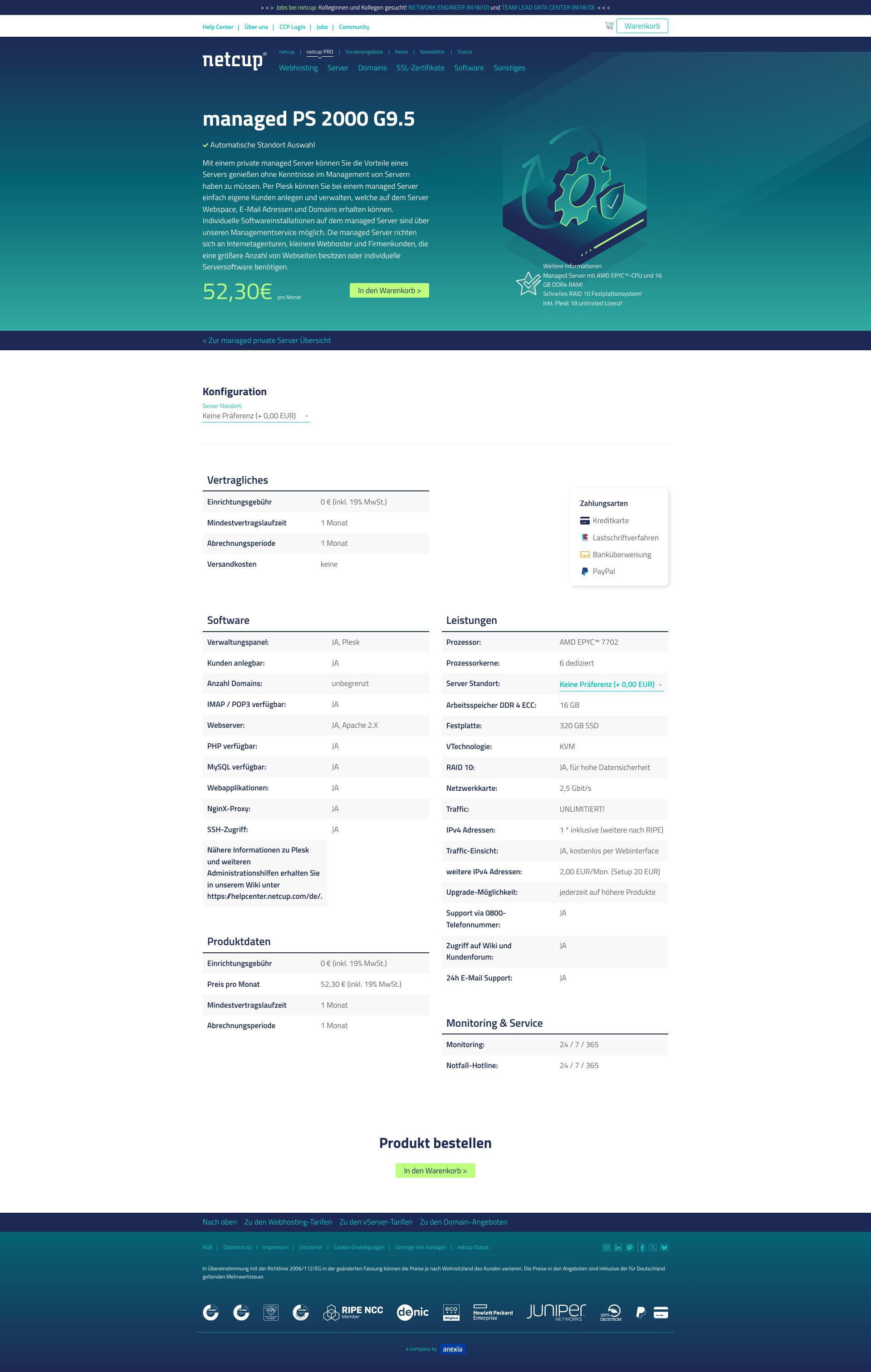Open the Server menu
Screen dimensions: 871x1372
(338, 68)
